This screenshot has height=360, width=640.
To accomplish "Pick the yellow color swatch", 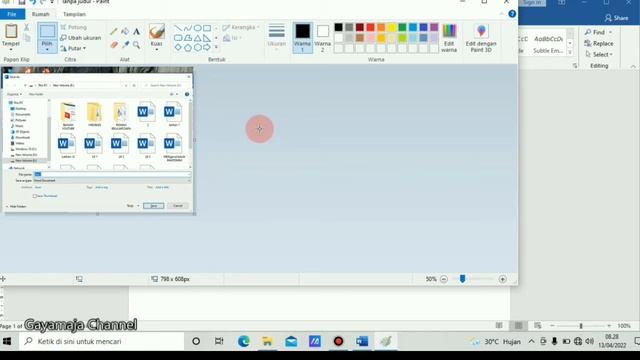I will (x=392, y=27).
